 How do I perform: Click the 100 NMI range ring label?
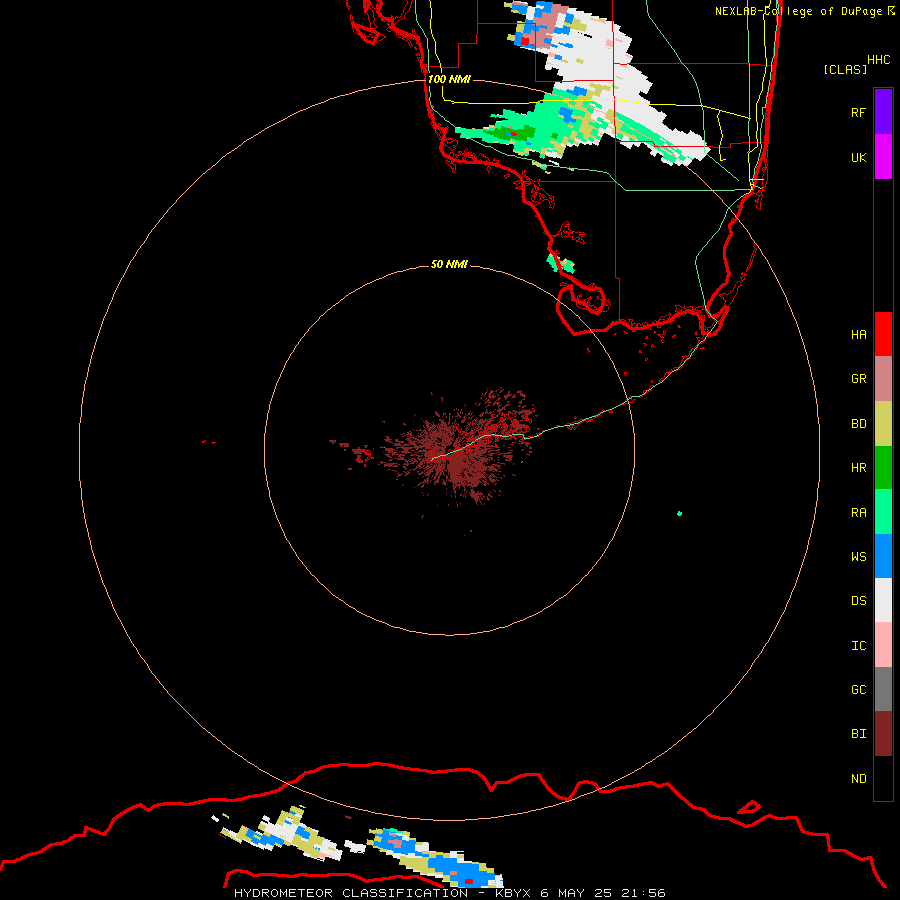click(449, 79)
